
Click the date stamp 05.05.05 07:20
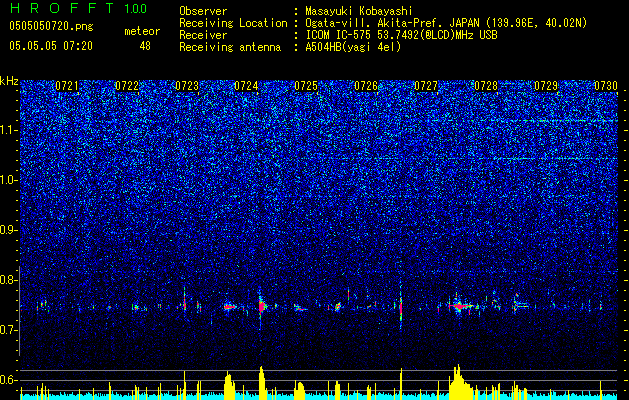coord(51,46)
